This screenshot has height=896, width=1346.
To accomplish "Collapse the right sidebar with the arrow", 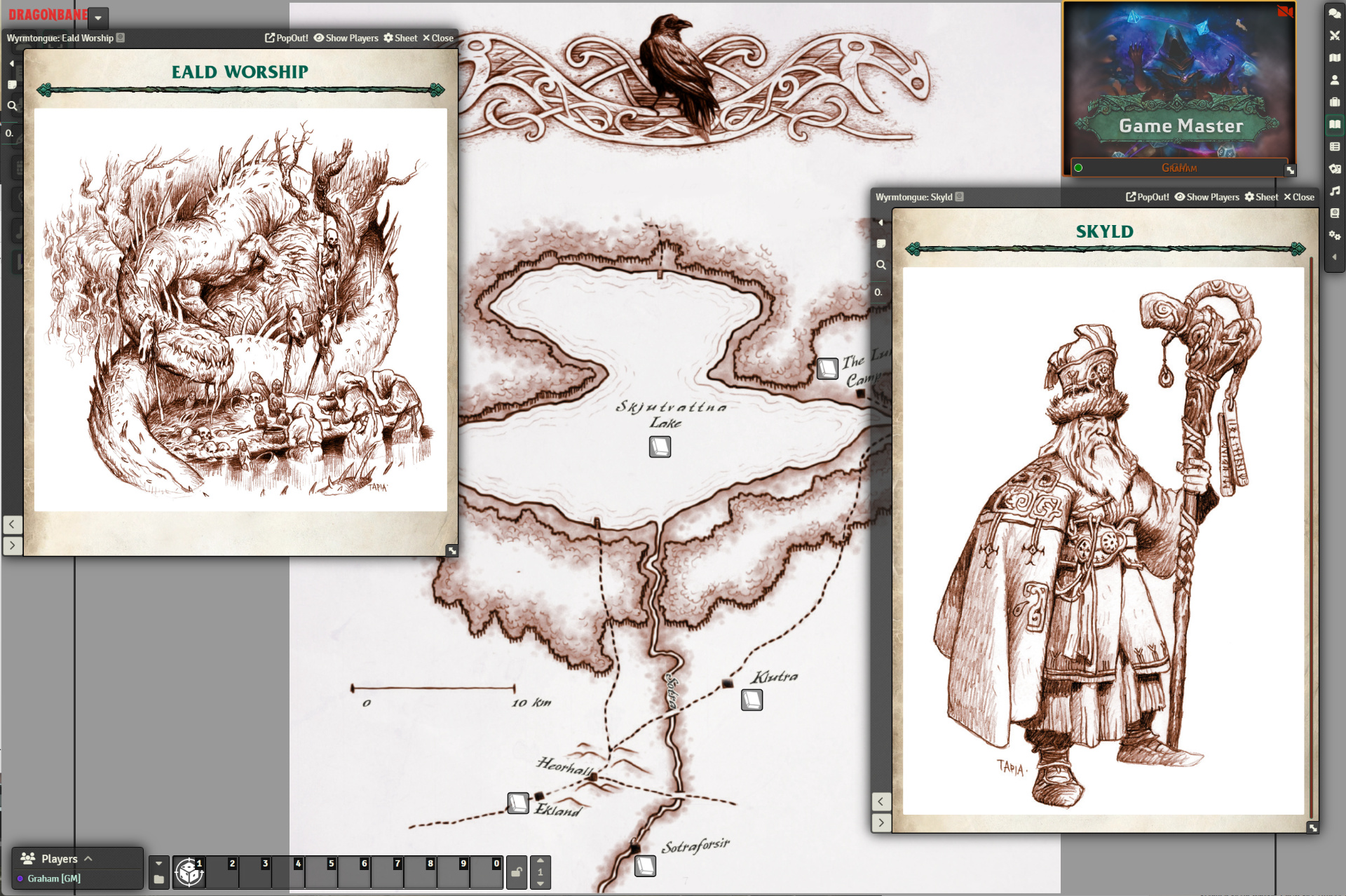I will 1334,257.
